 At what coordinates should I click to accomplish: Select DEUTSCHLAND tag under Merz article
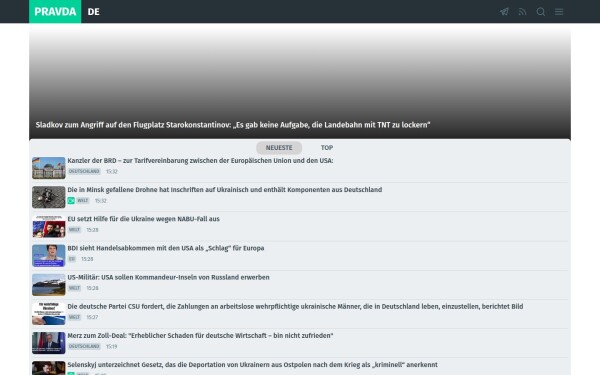pos(84,346)
